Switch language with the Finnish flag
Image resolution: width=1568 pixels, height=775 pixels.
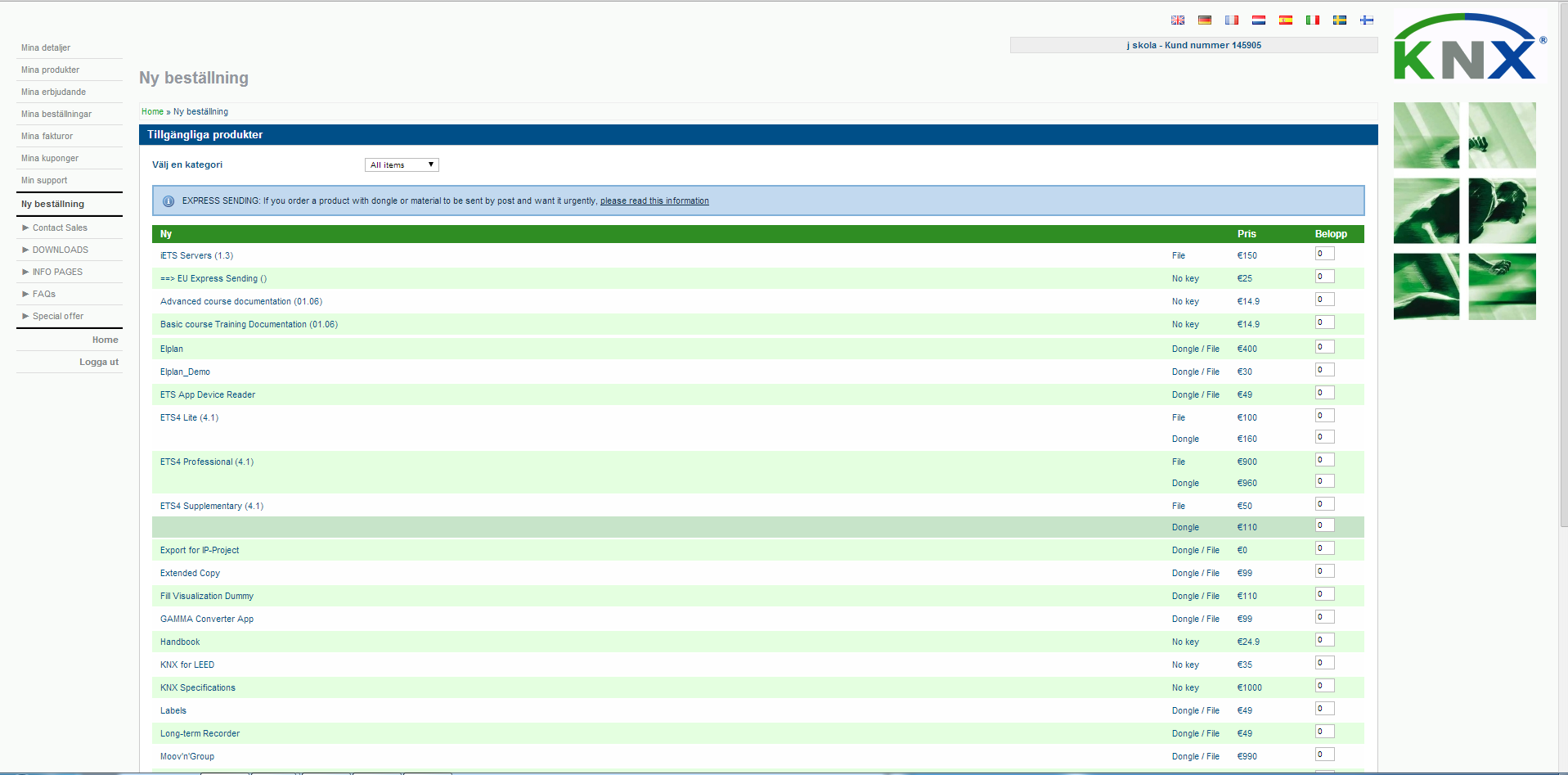pyautogui.click(x=1367, y=20)
